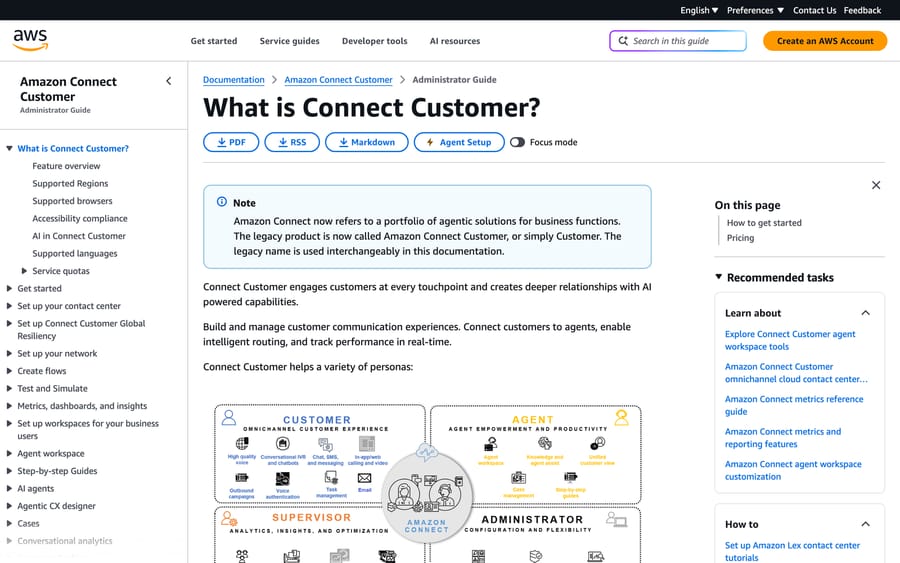
Task: Open Feature overview page
Action: click(x=66, y=166)
